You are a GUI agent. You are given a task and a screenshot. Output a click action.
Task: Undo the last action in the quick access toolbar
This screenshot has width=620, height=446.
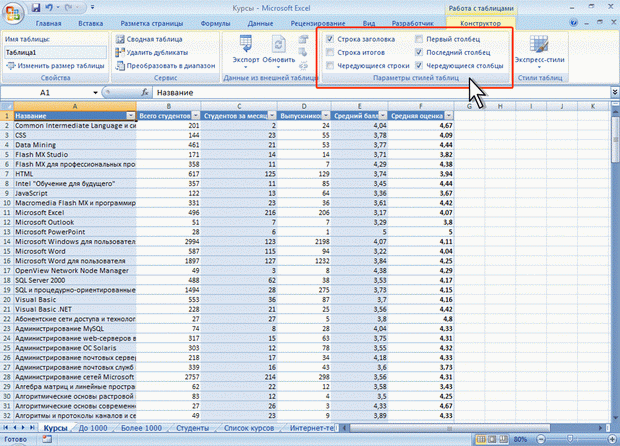(x=49, y=8)
